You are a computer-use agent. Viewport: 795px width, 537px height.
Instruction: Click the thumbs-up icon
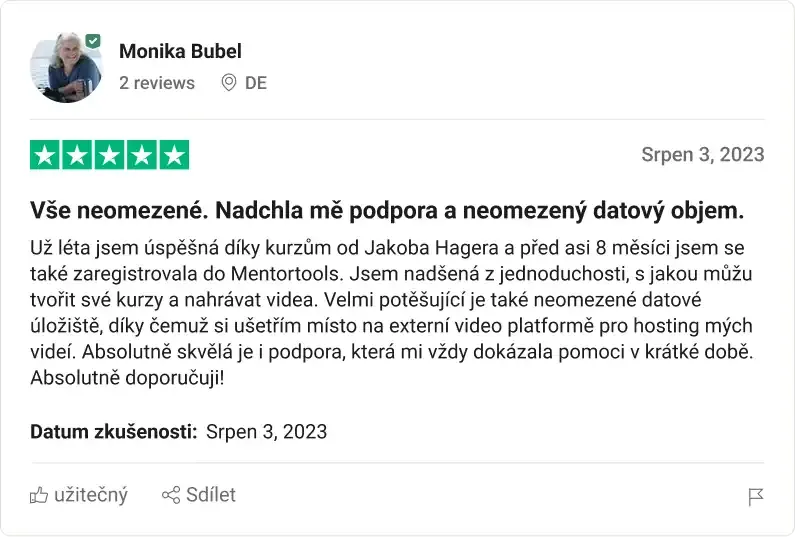(x=39, y=495)
